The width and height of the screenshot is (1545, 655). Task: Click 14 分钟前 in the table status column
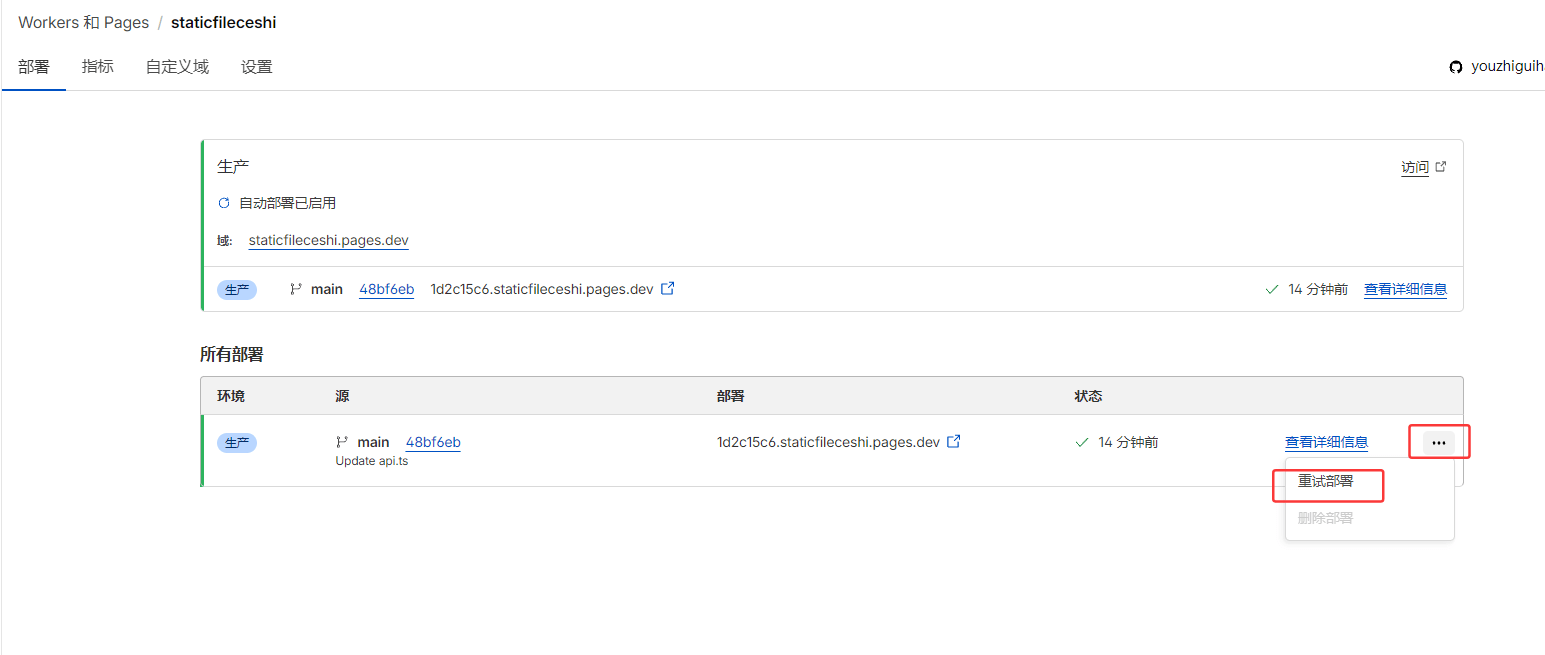click(x=1128, y=442)
